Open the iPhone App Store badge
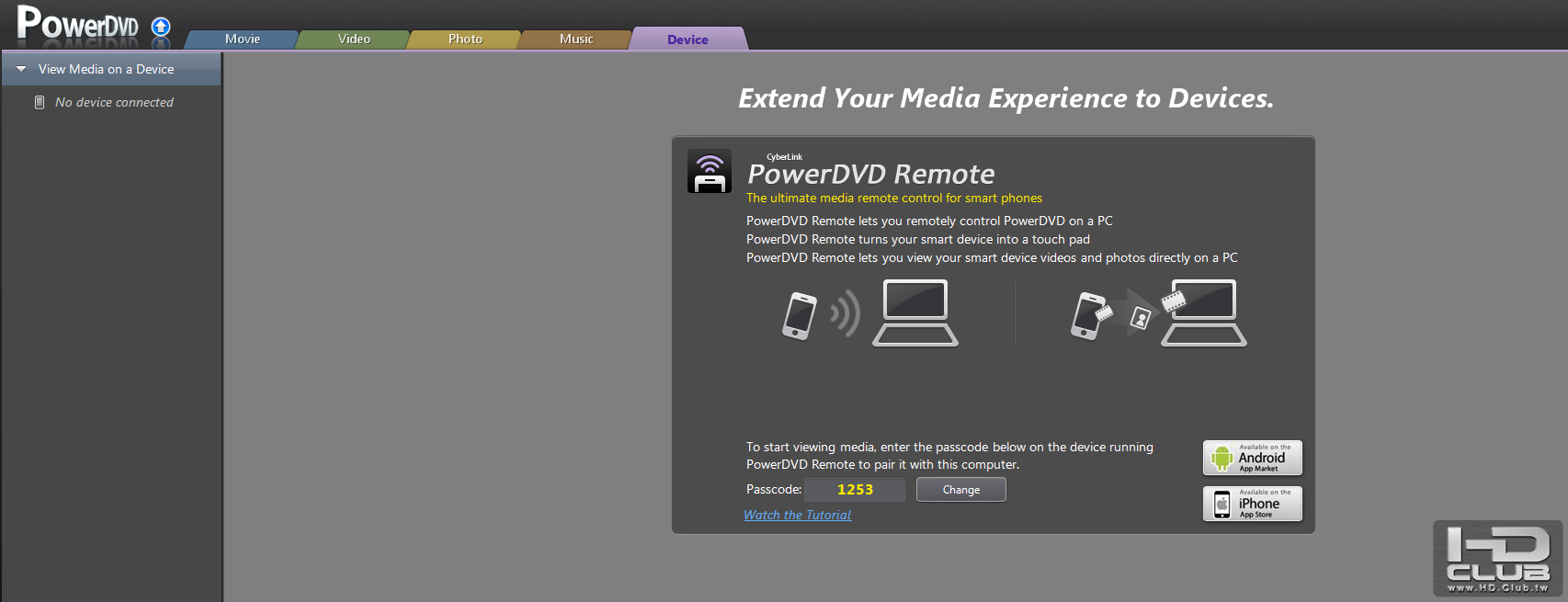 click(x=1253, y=504)
